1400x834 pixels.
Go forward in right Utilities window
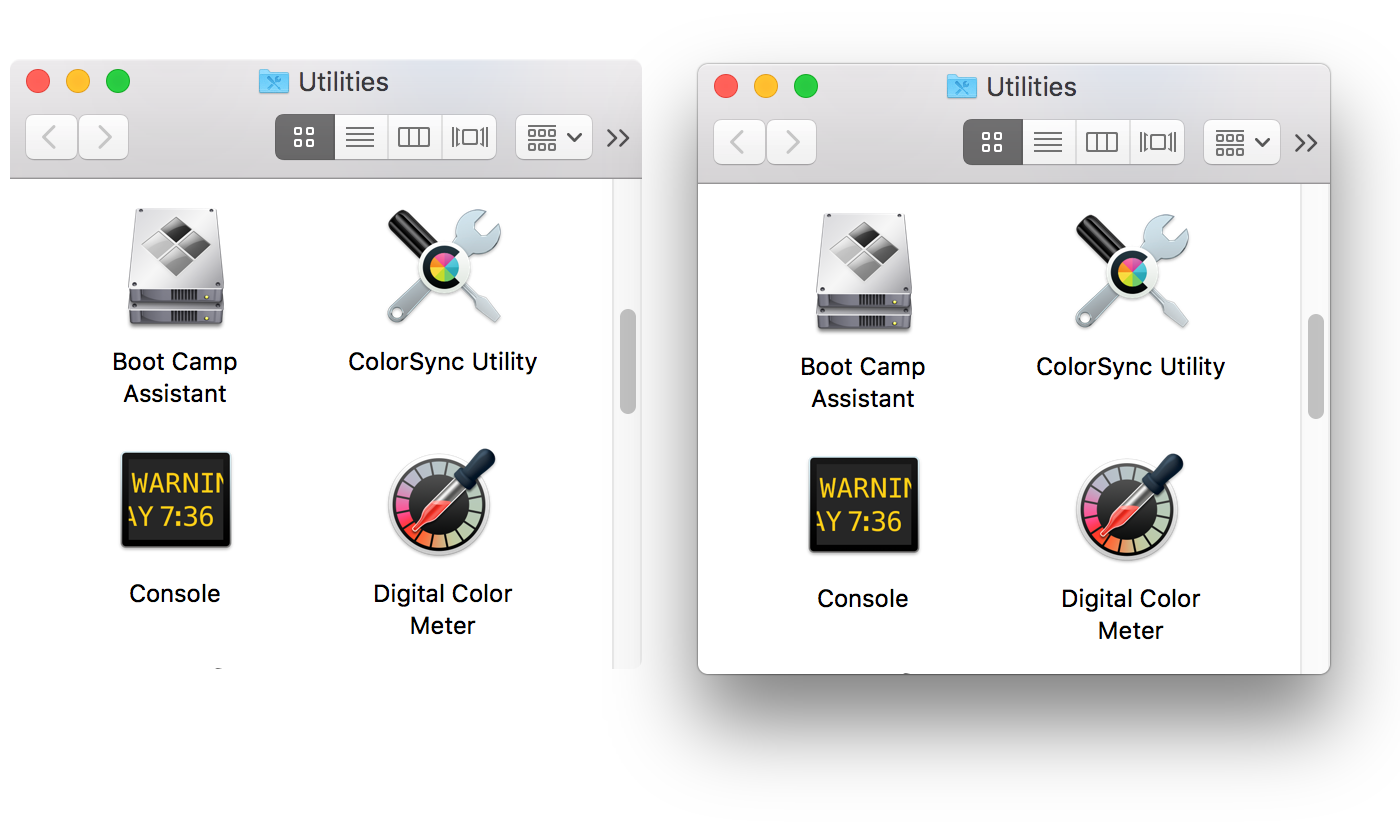point(791,142)
